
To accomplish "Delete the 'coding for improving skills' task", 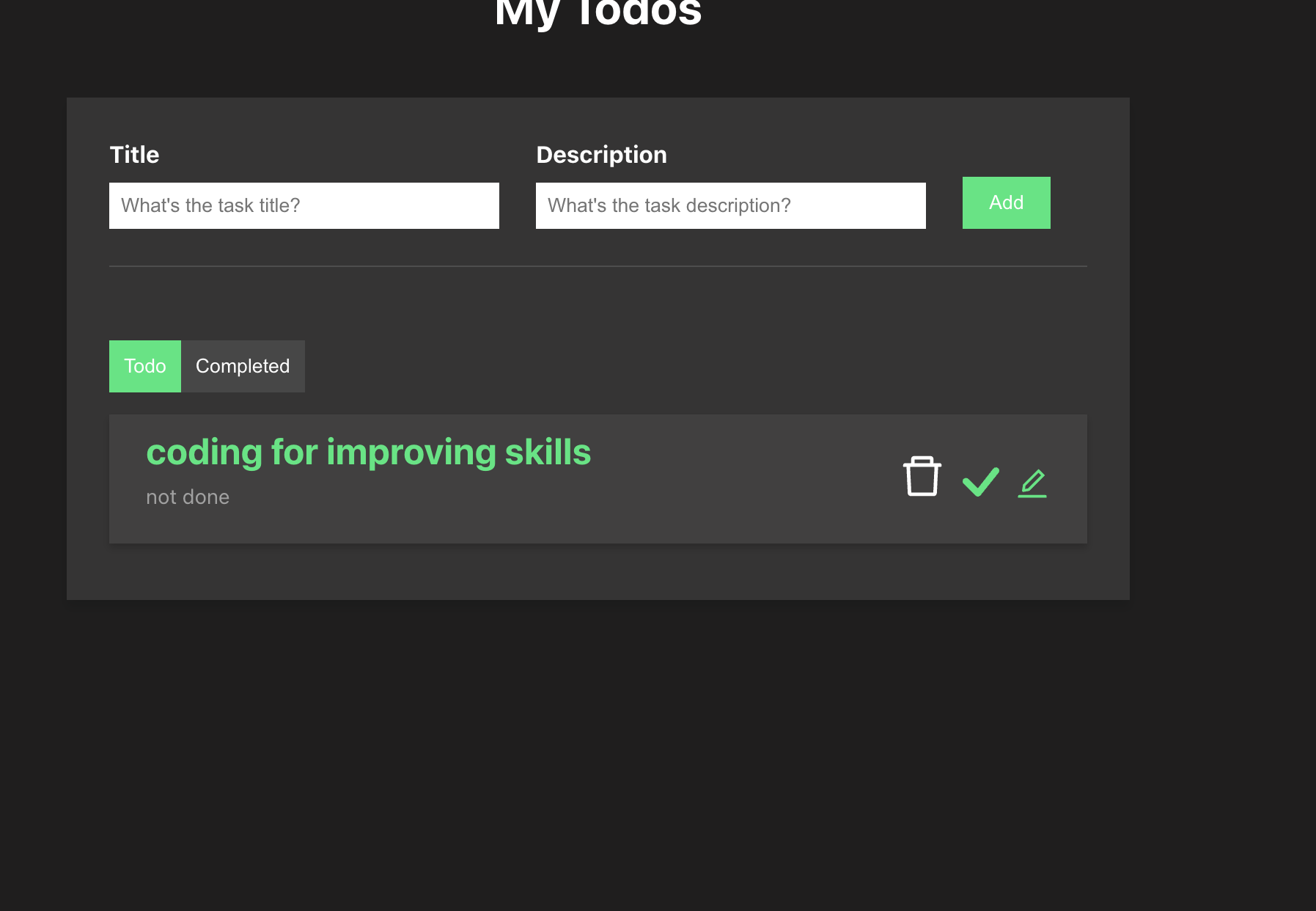I will [922, 478].
